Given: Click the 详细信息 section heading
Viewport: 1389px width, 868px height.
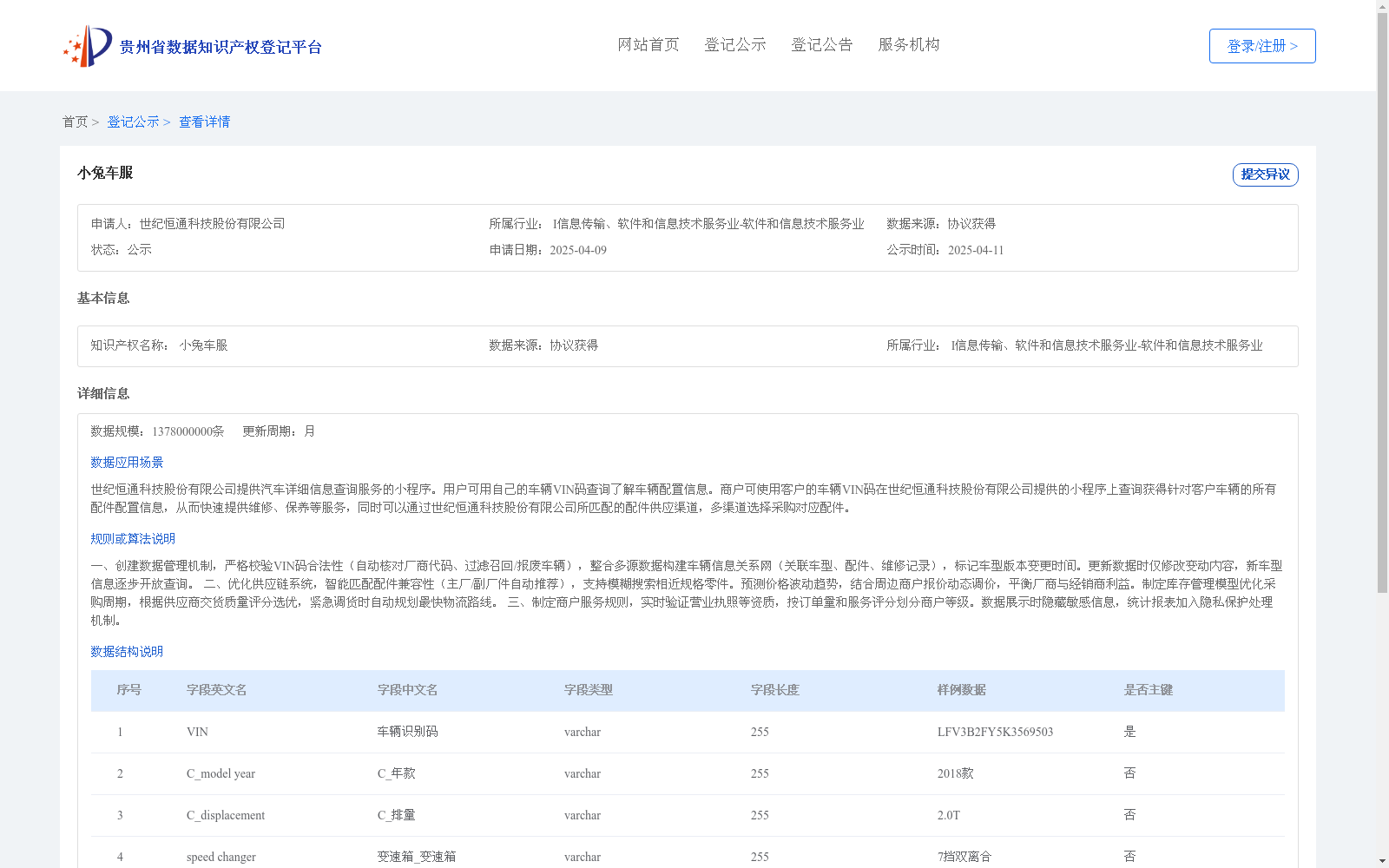Looking at the screenshot, I should pyautogui.click(x=103, y=394).
